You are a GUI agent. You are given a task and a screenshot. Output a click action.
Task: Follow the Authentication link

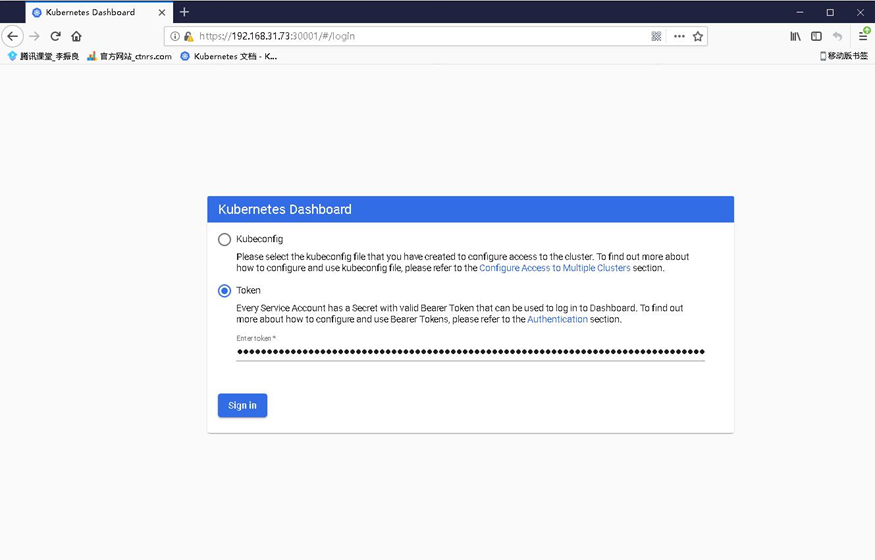coord(557,319)
